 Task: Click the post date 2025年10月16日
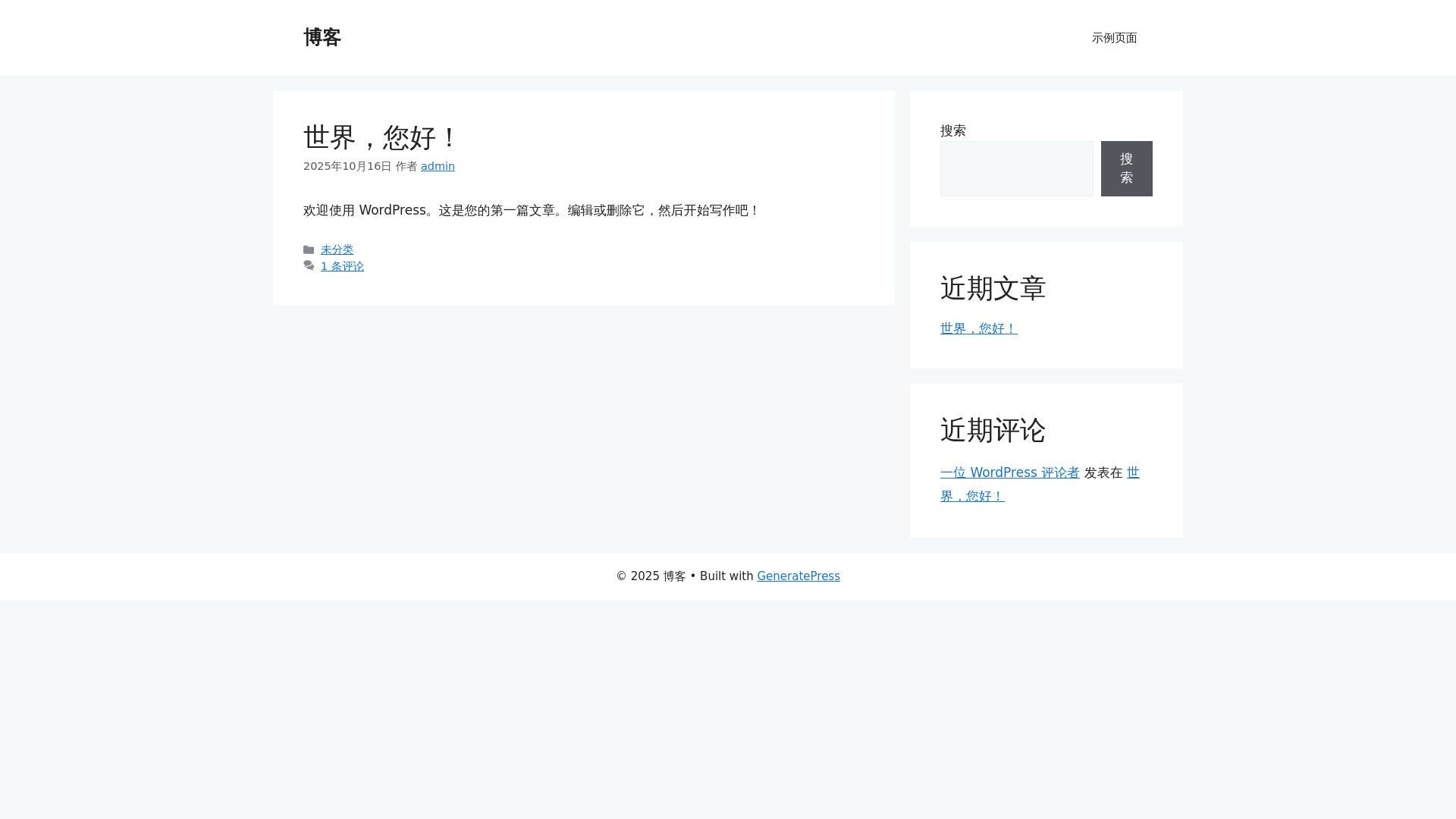pos(347,166)
